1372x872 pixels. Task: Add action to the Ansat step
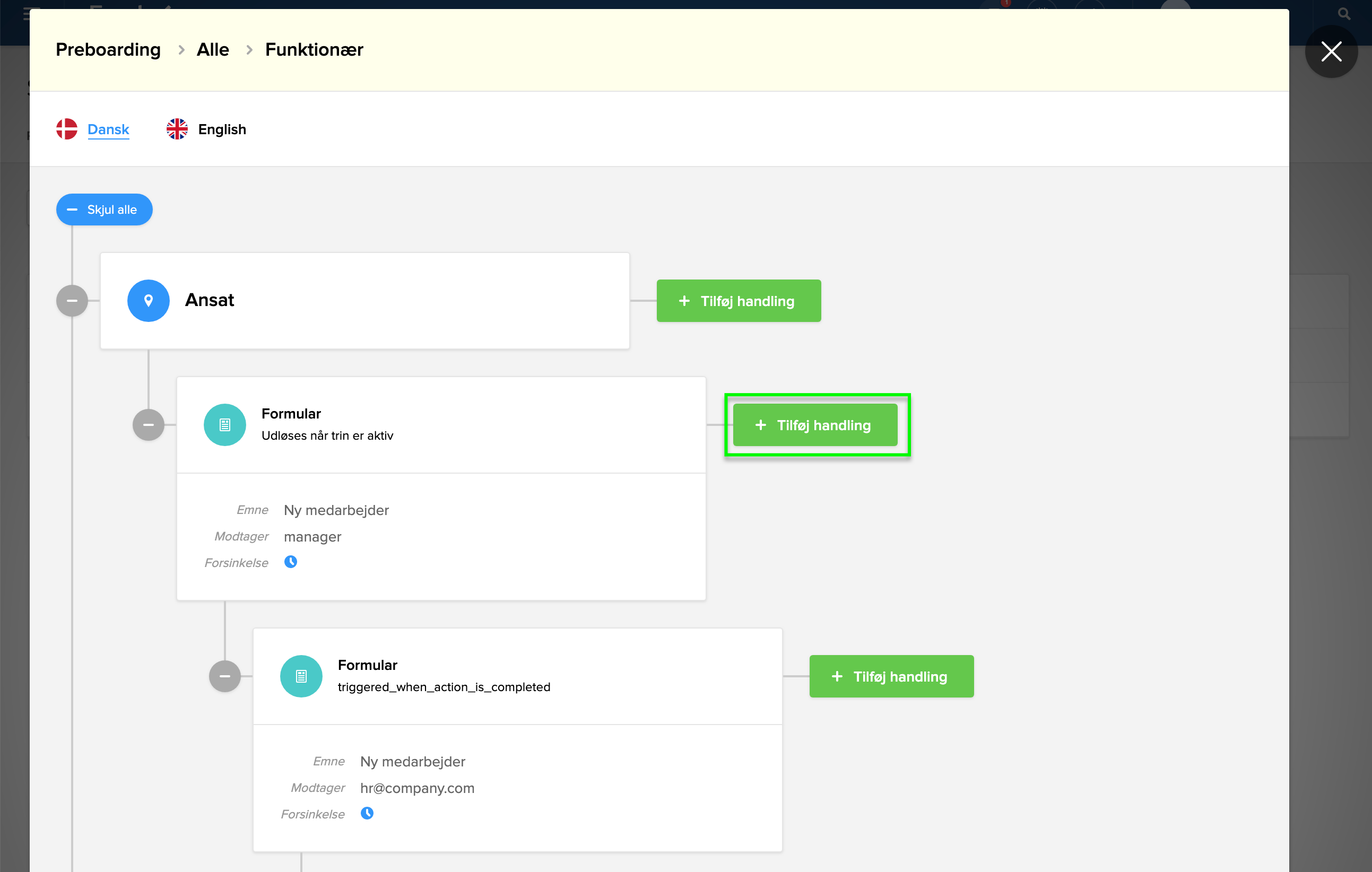coord(739,301)
